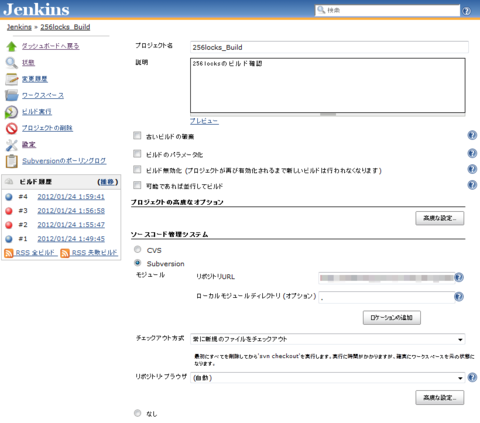Click the RSS icon for failed builds
This screenshot has width=480, height=423.
coord(65,253)
